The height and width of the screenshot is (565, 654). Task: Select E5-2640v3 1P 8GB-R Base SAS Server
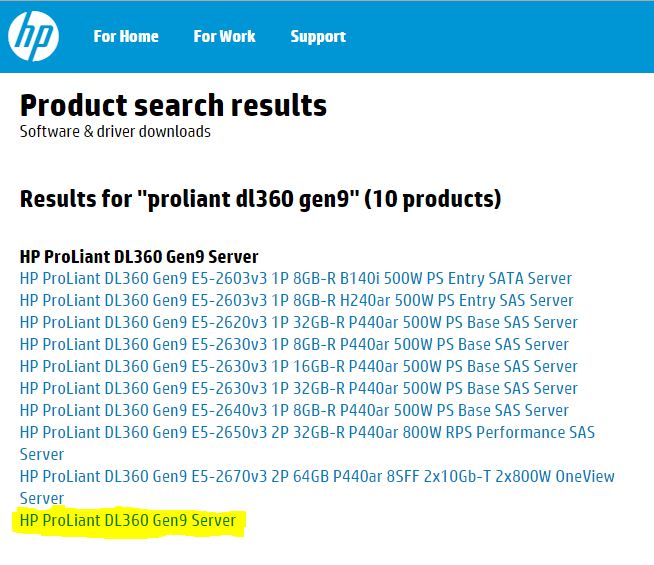294,411
